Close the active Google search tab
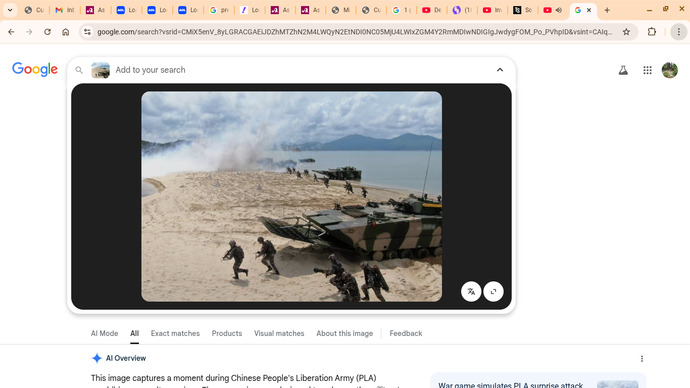 point(589,10)
